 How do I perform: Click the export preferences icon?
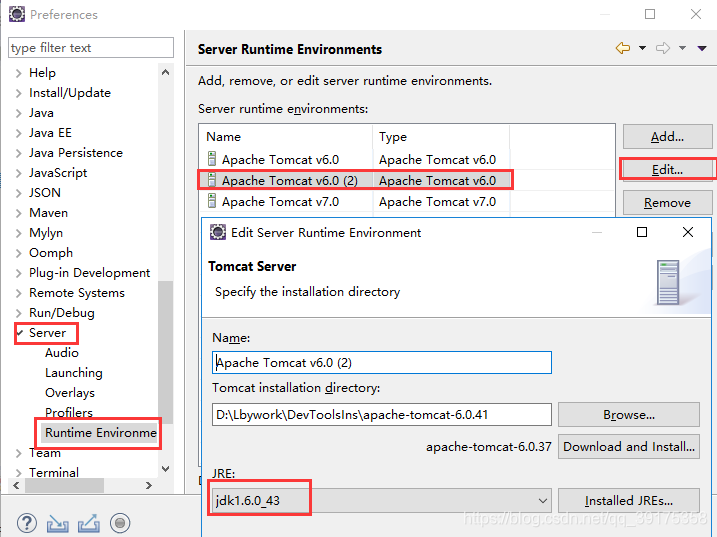coord(89,523)
